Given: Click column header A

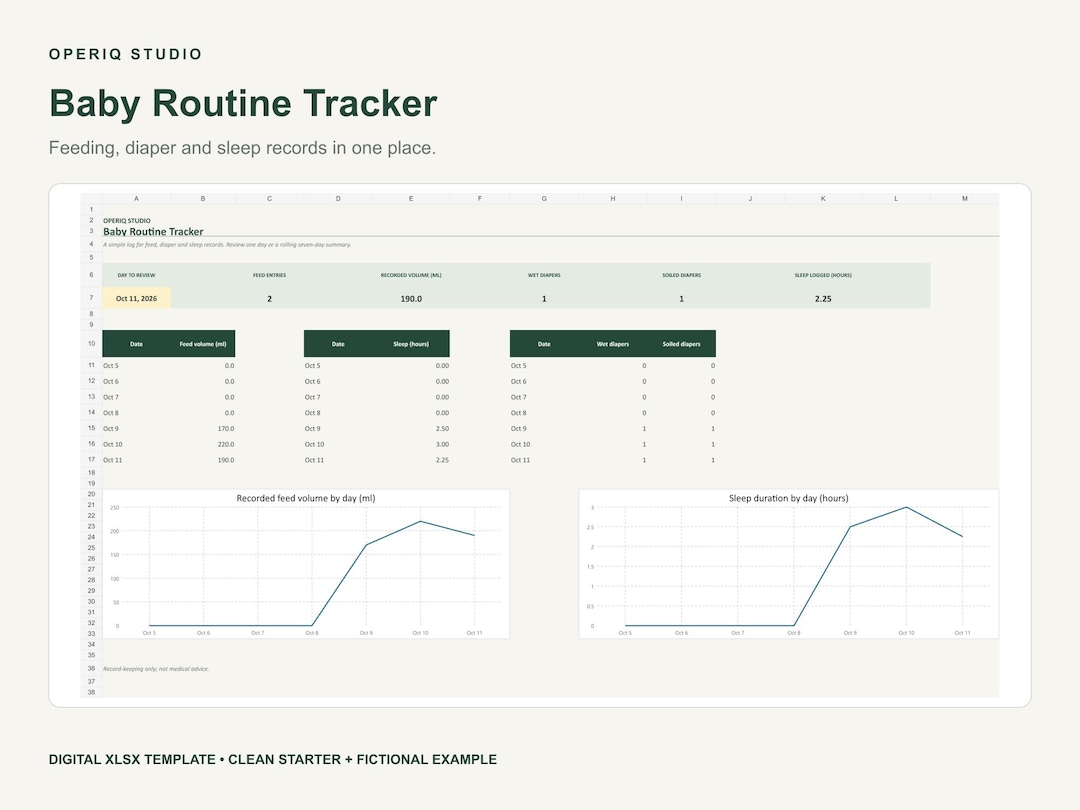Looking at the screenshot, I should tap(136, 198).
